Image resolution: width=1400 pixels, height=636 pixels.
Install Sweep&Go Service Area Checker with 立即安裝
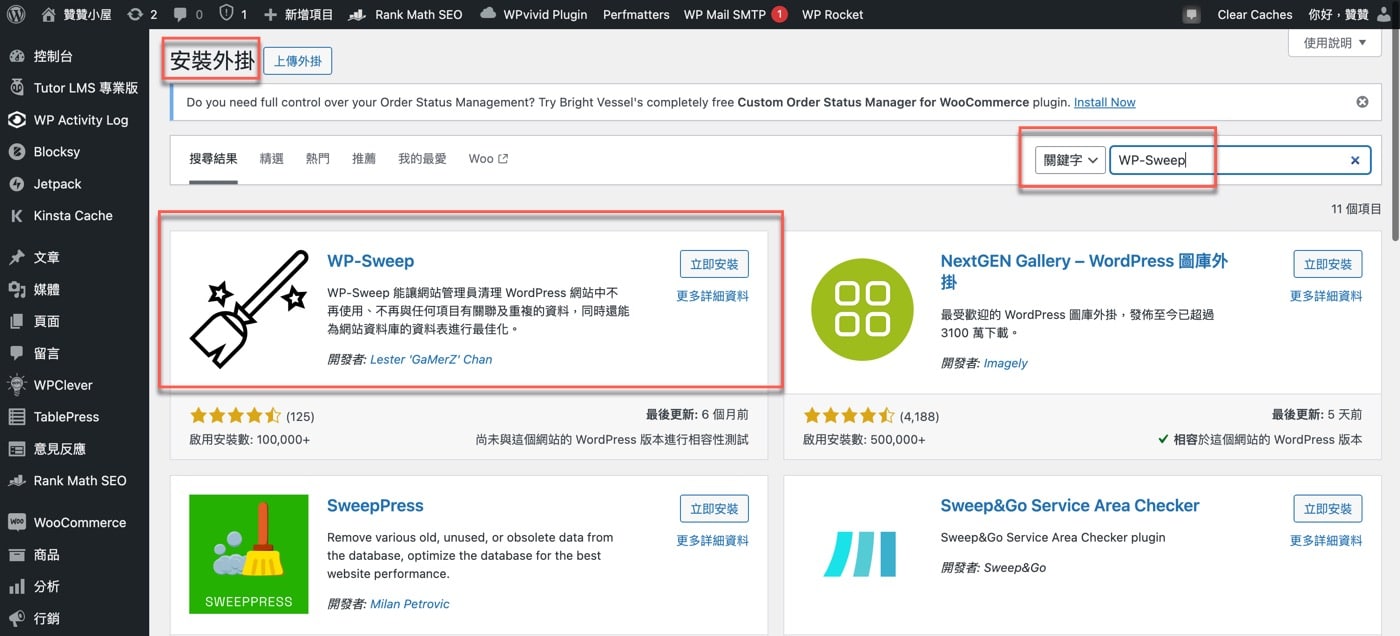[x=1328, y=509]
